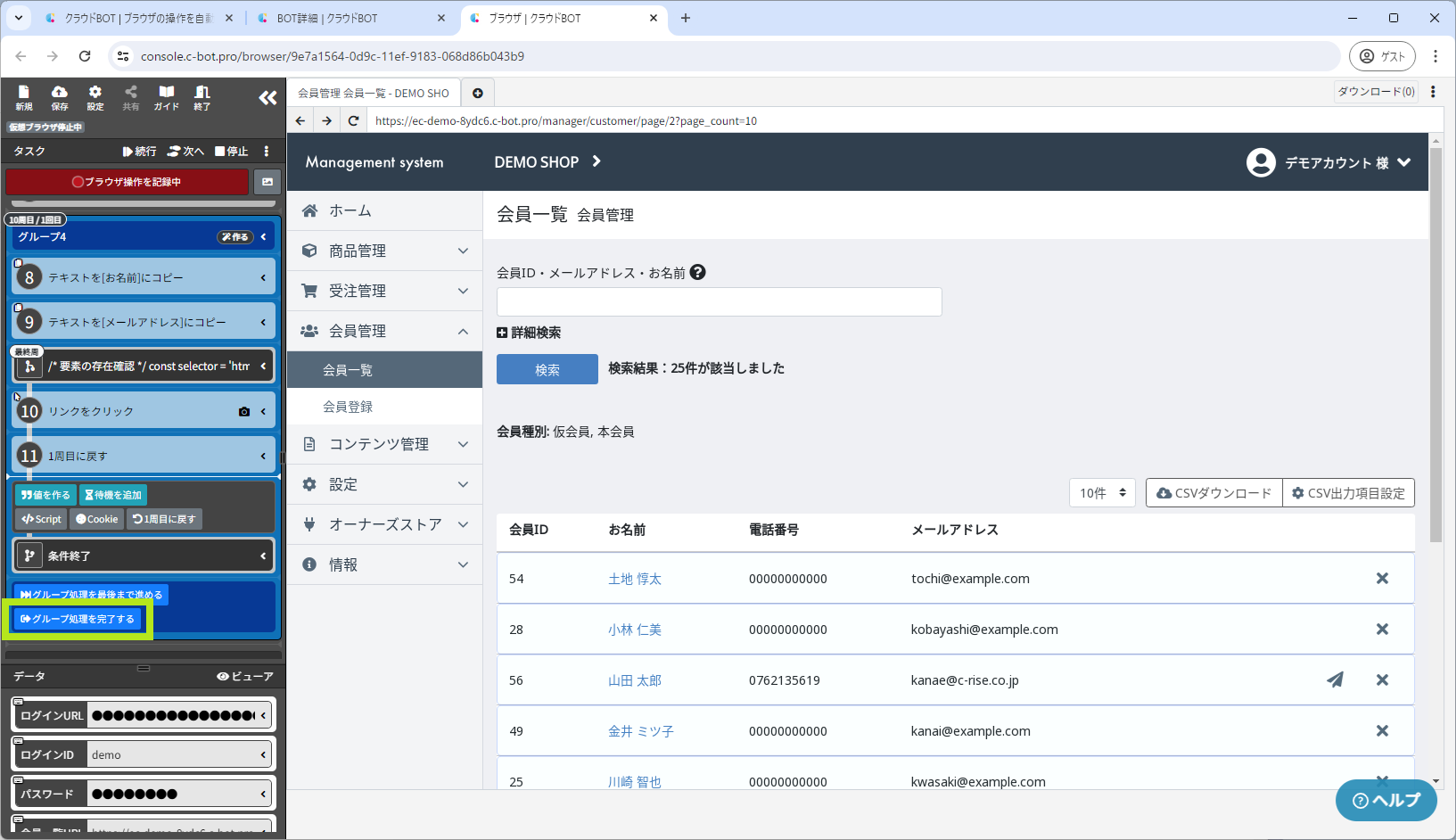1456x840 pixels.
Task: Select the 会員登録 submenu item
Action: (385, 407)
